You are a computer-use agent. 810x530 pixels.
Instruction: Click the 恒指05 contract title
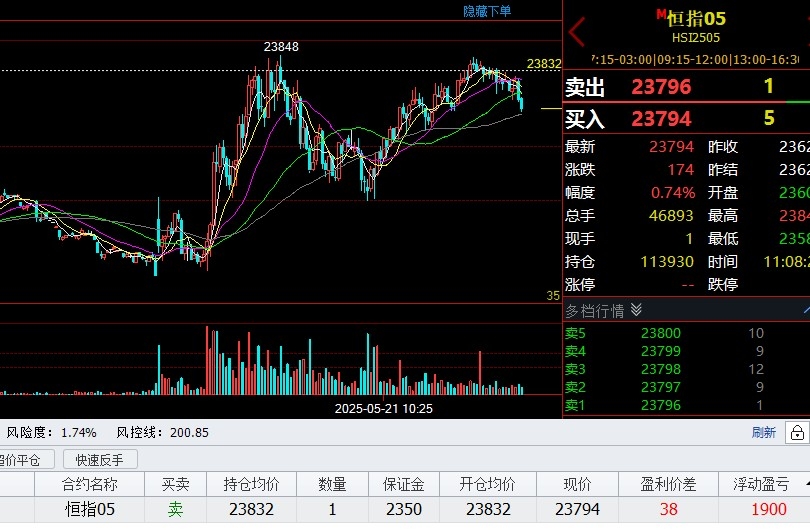[x=696, y=19]
